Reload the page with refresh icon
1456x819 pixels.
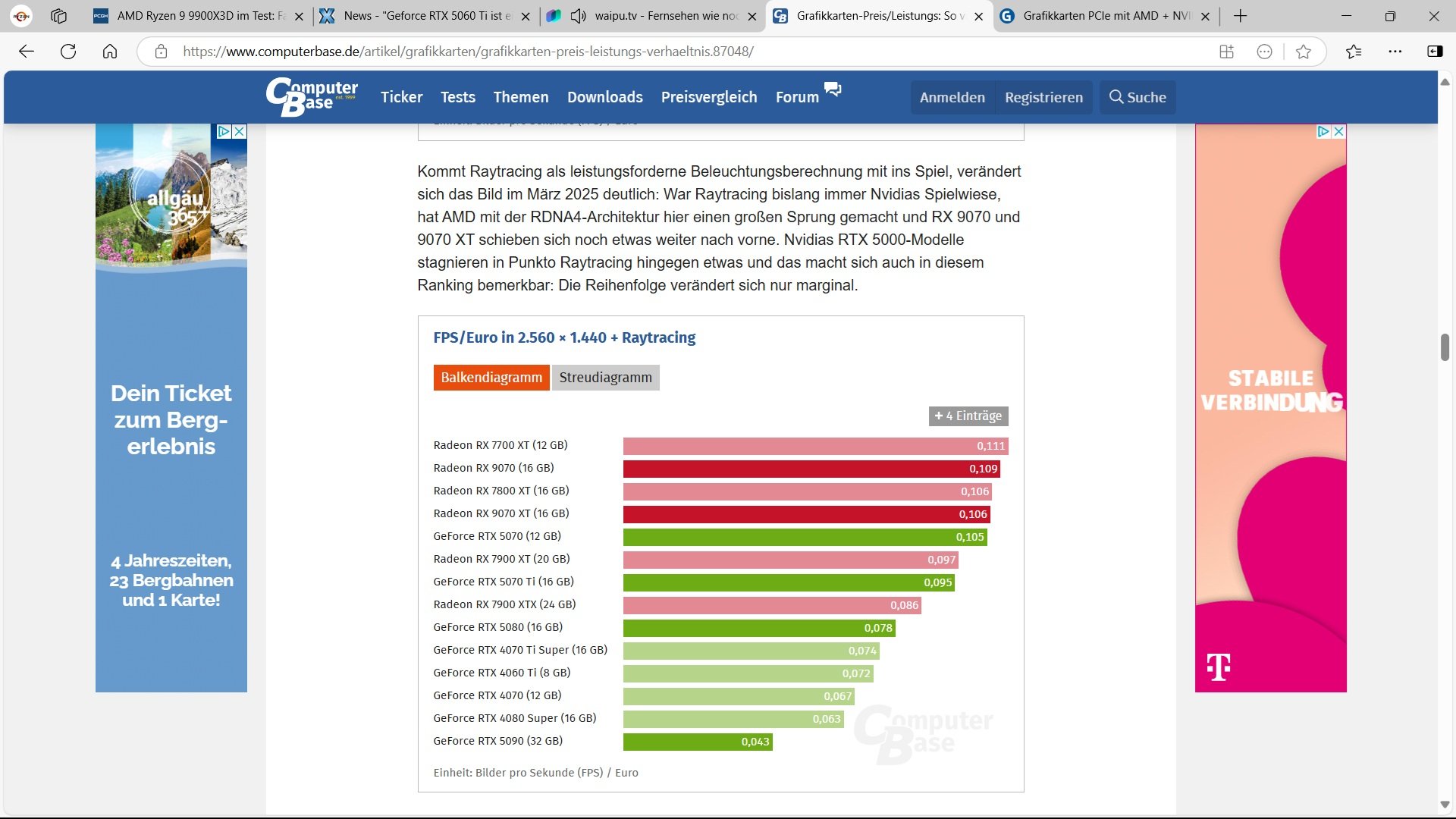(68, 52)
